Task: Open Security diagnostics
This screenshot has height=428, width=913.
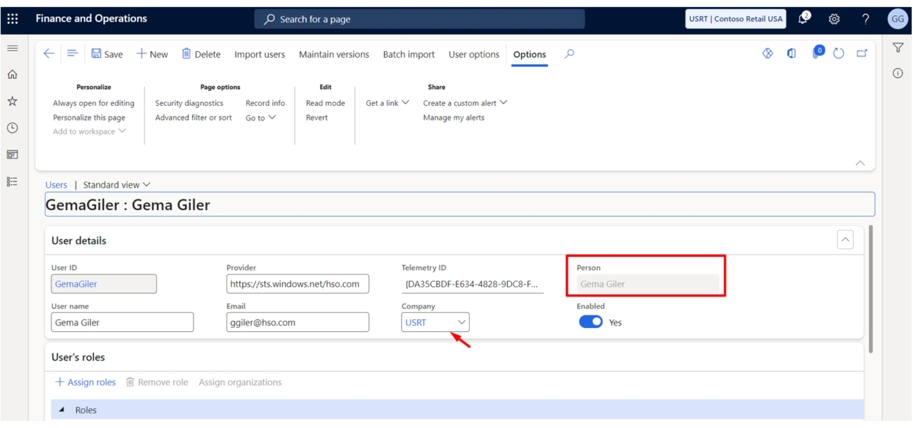Action: (x=189, y=103)
